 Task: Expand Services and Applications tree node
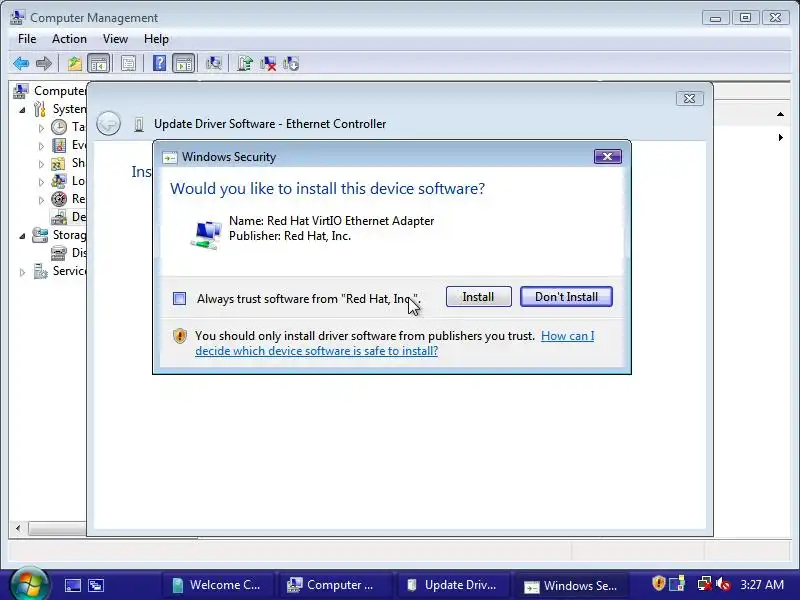click(x=22, y=272)
